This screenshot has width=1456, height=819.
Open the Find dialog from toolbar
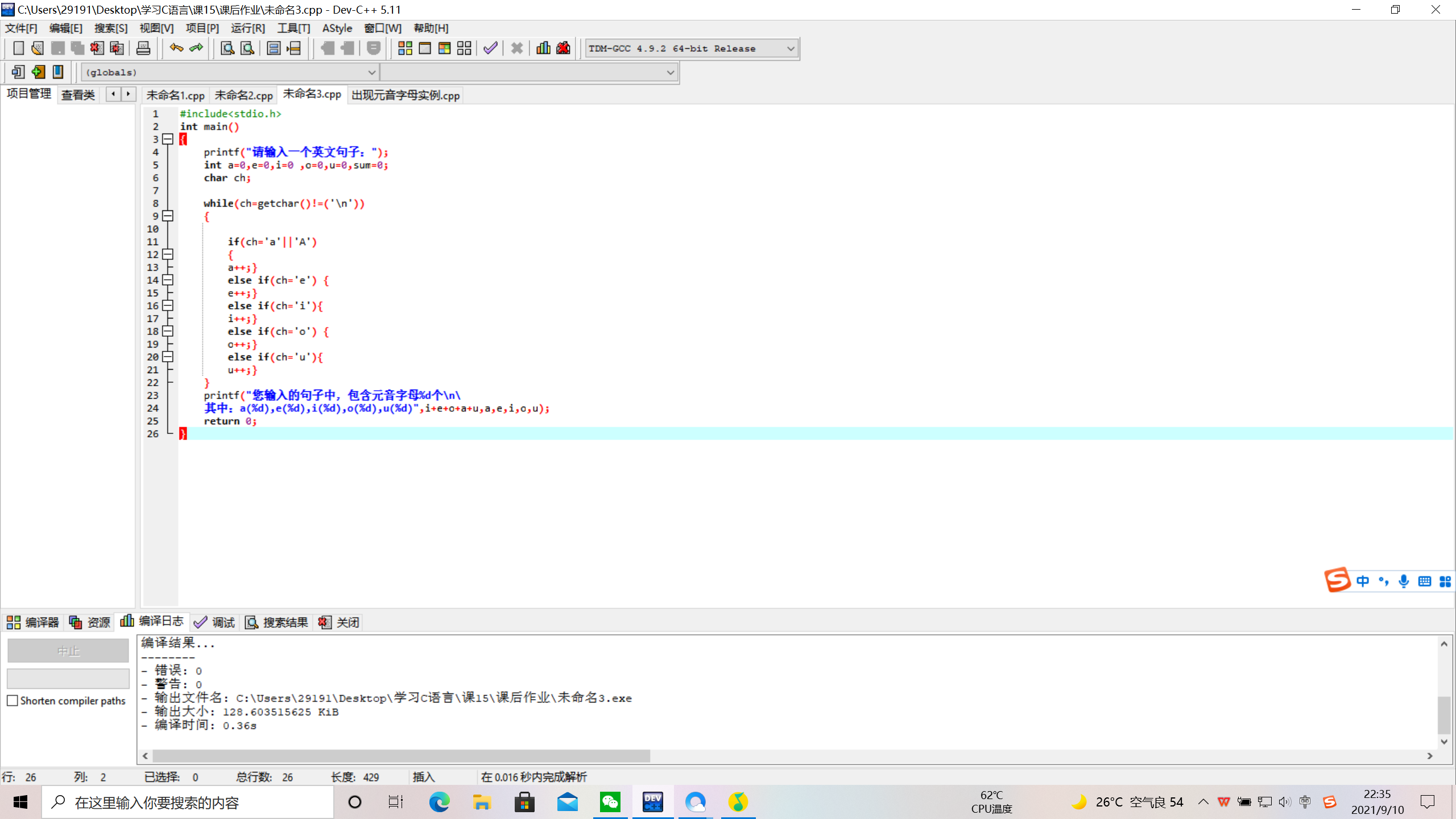[x=227, y=48]
